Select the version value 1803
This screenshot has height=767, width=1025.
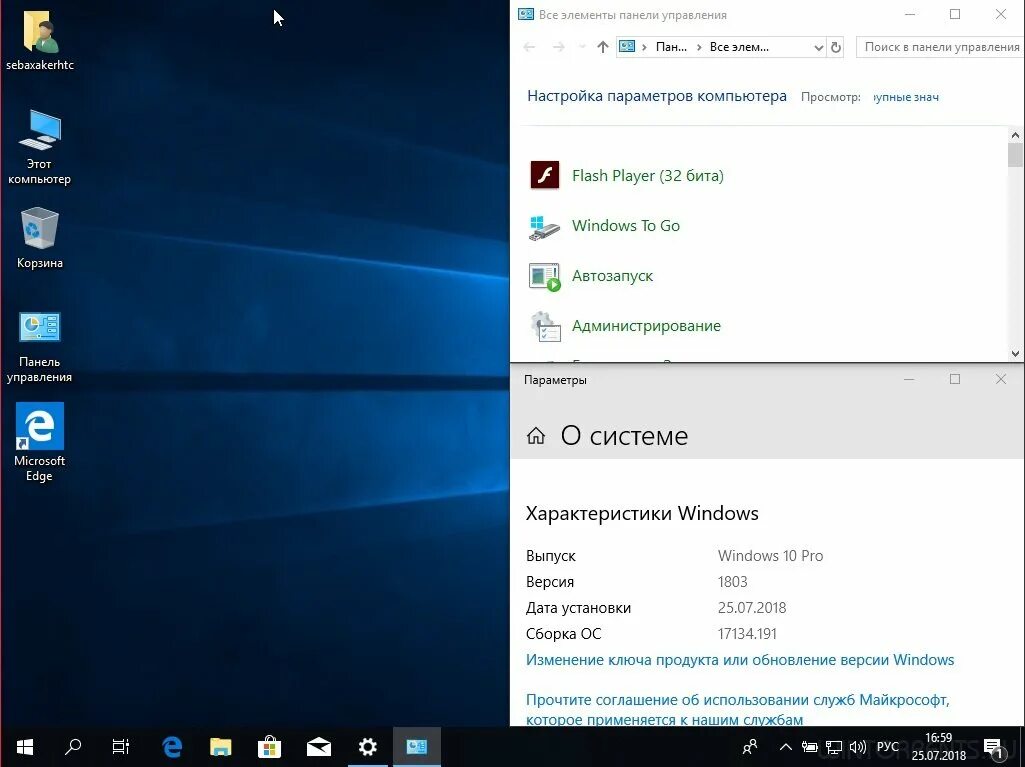[x=732, y=582]
